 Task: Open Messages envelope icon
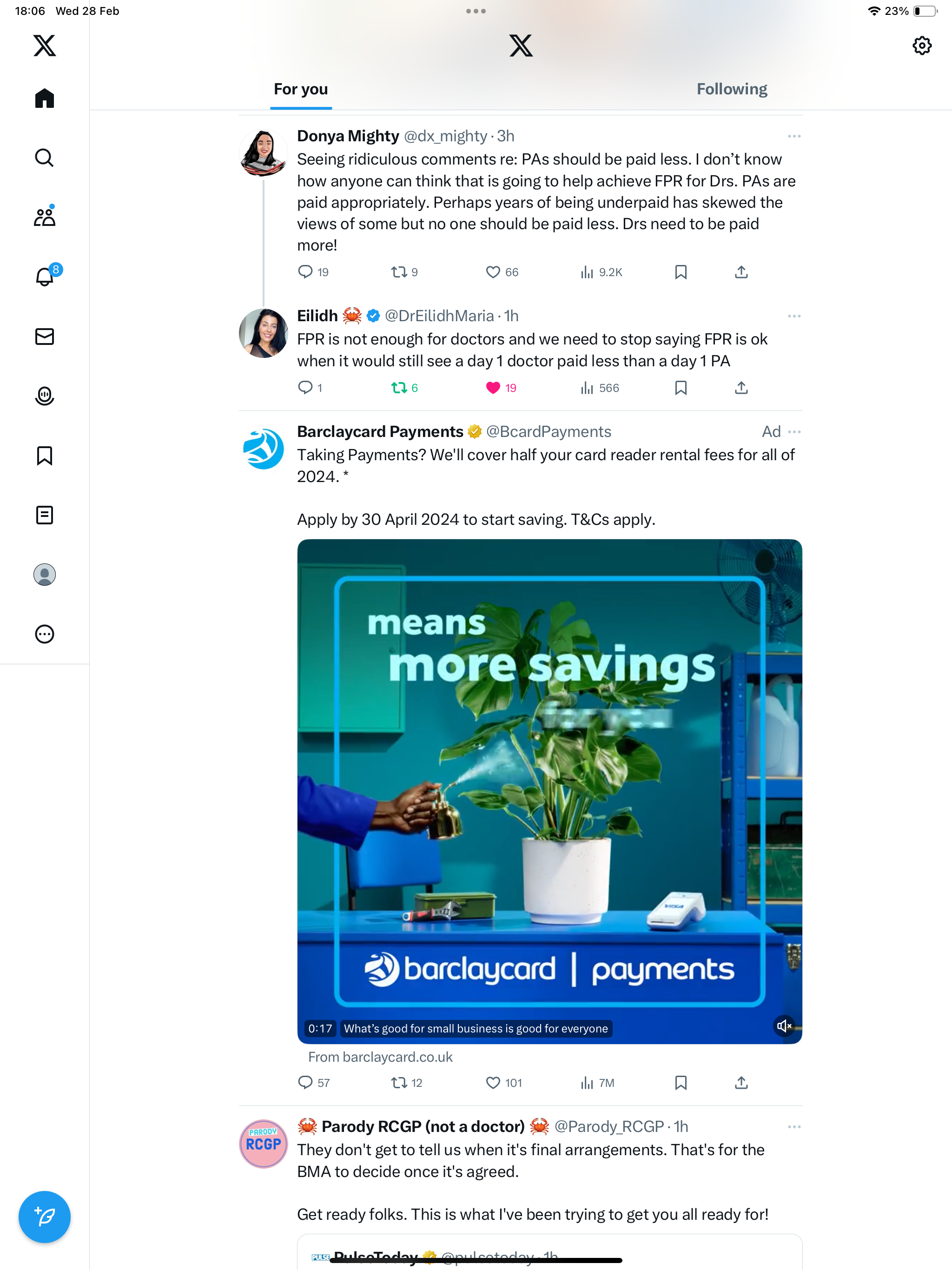[44, 337]
